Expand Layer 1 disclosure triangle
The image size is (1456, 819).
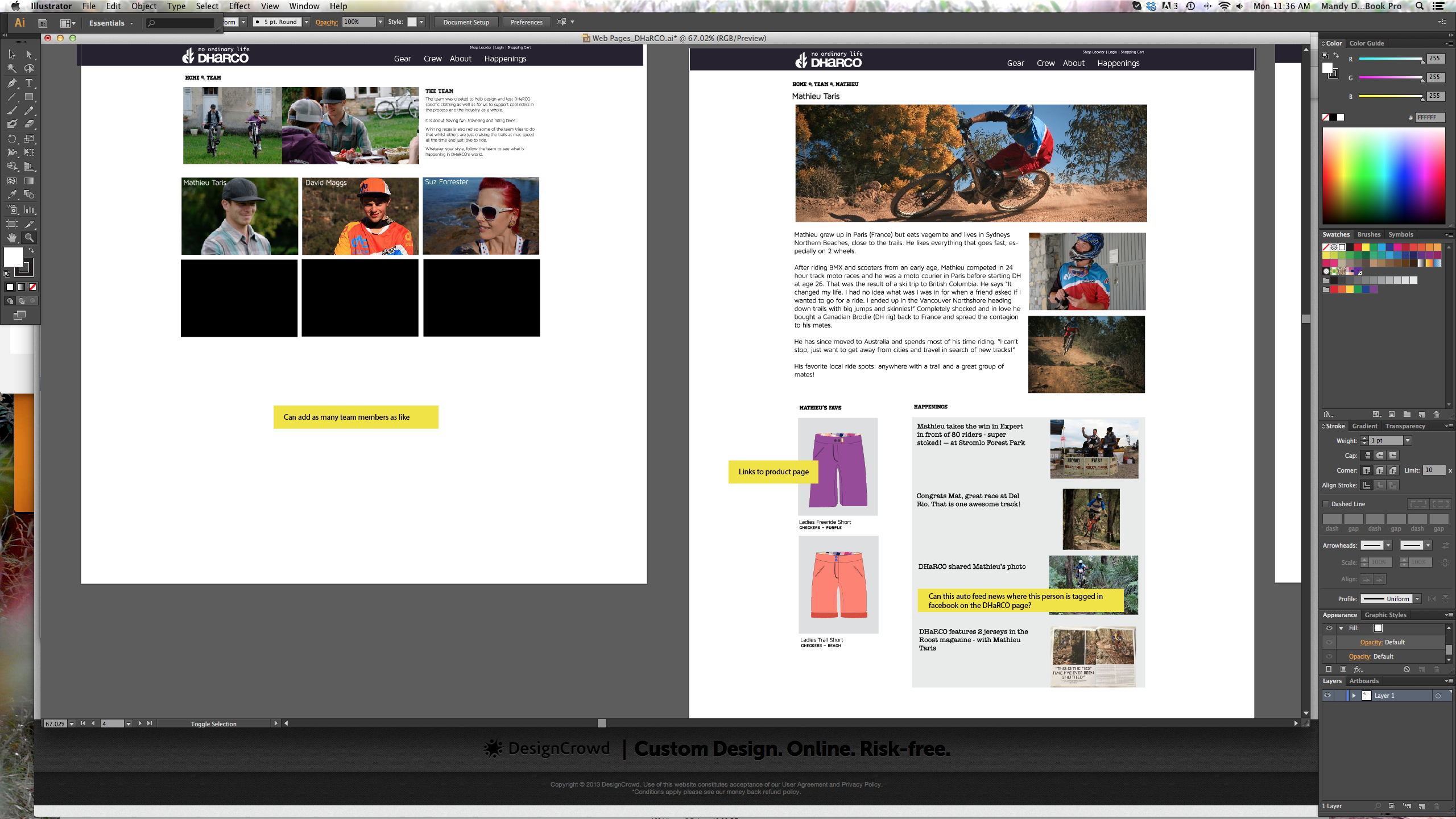1354,696
